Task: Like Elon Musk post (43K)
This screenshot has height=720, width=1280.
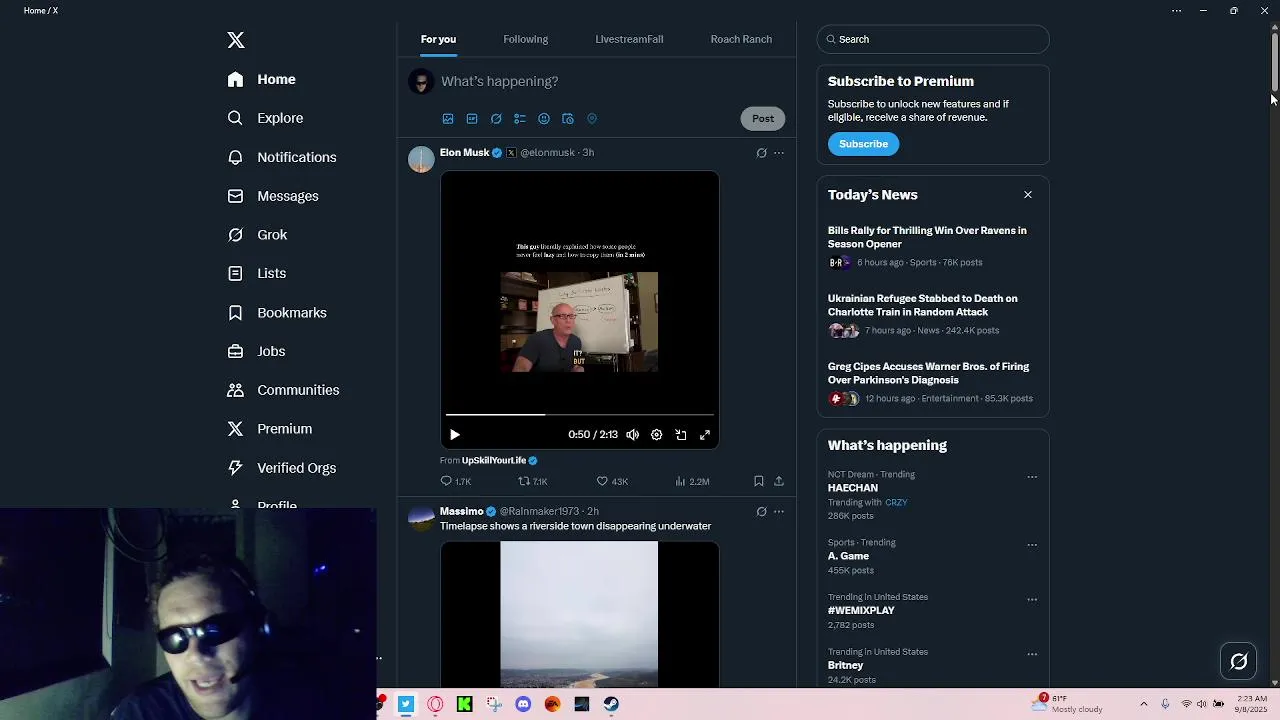Action: (x=612, y=482)
